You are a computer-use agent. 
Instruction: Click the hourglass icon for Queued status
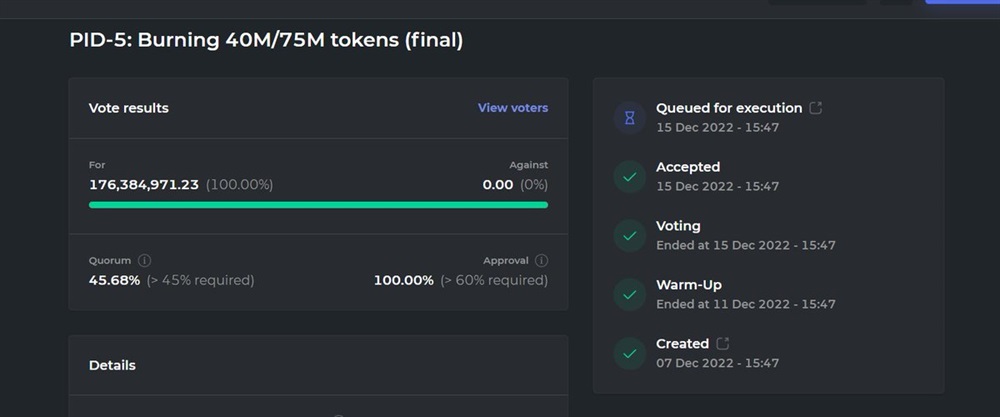pyautogui.click(x=629, y=118)
